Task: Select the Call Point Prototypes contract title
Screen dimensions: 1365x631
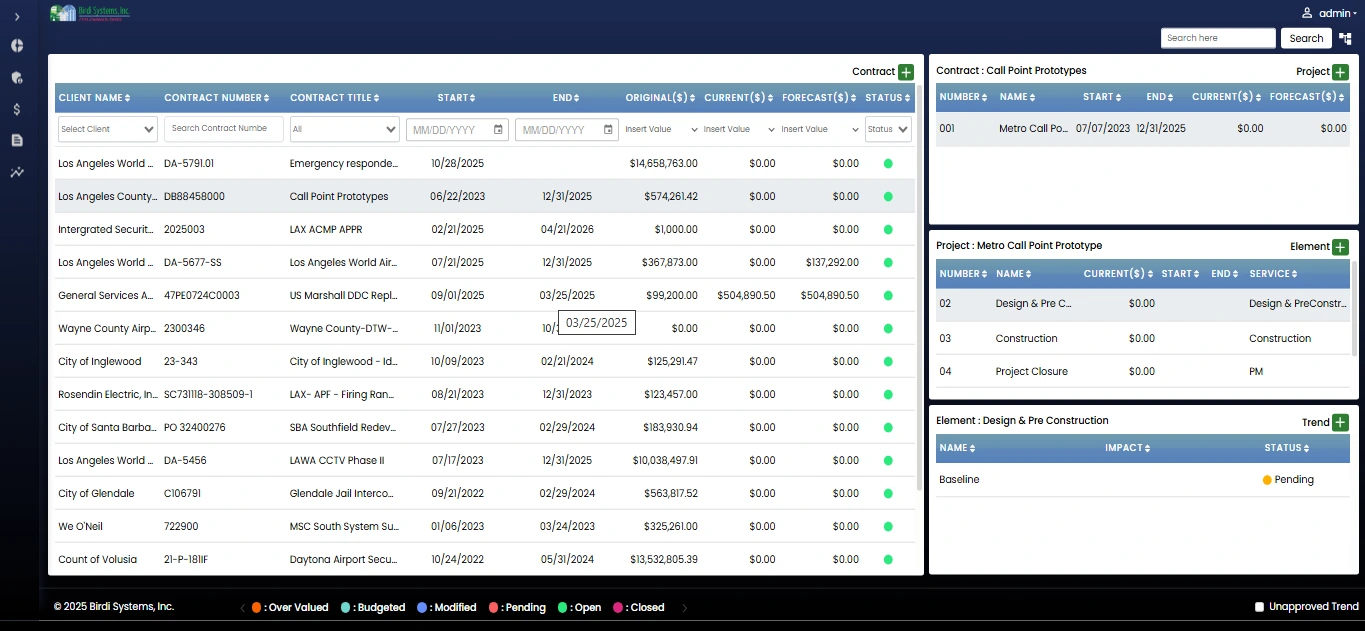Action: (339, 196)
